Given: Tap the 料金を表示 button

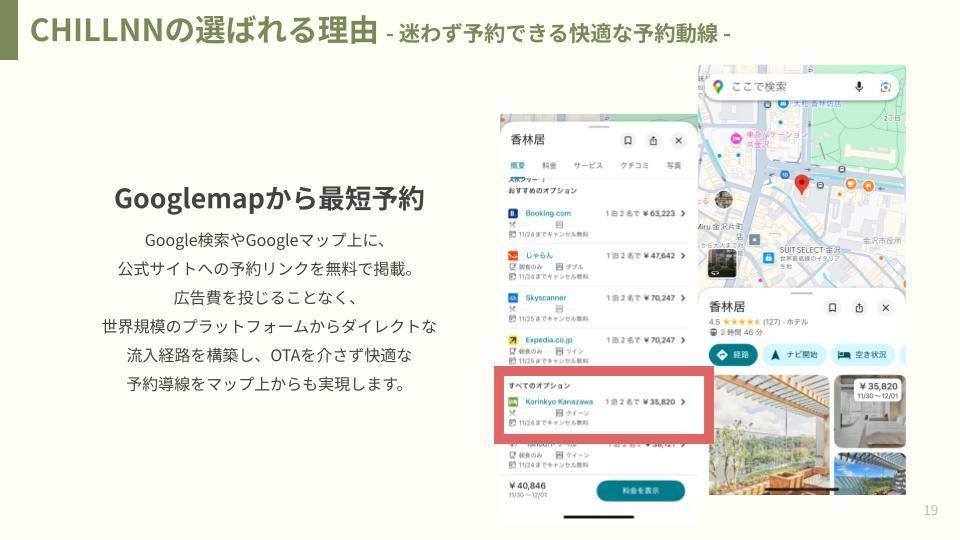Looking at the screenshot, I should click(640, 490).
